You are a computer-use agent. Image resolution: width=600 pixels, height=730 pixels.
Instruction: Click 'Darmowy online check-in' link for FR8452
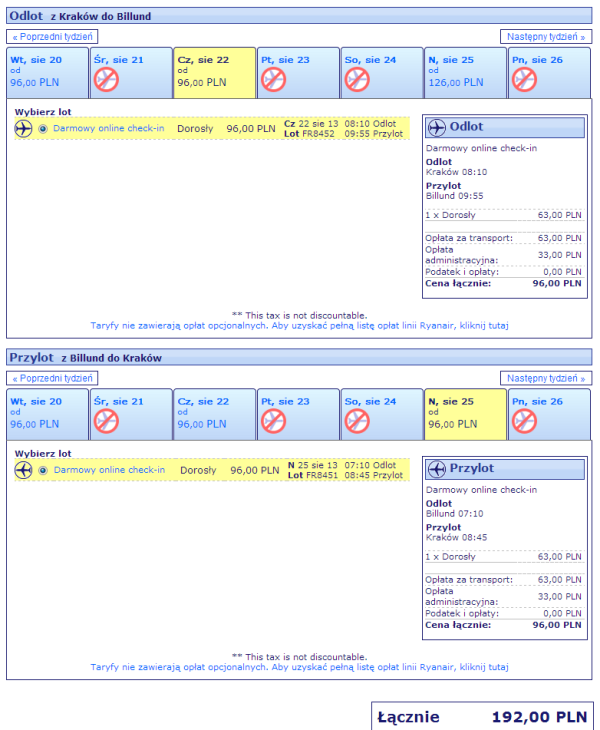pyautogui.click(x=108, y=128)
